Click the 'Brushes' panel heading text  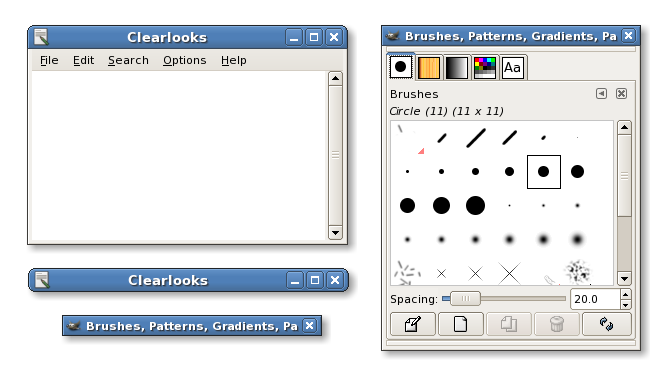click(x=414, y=94)
